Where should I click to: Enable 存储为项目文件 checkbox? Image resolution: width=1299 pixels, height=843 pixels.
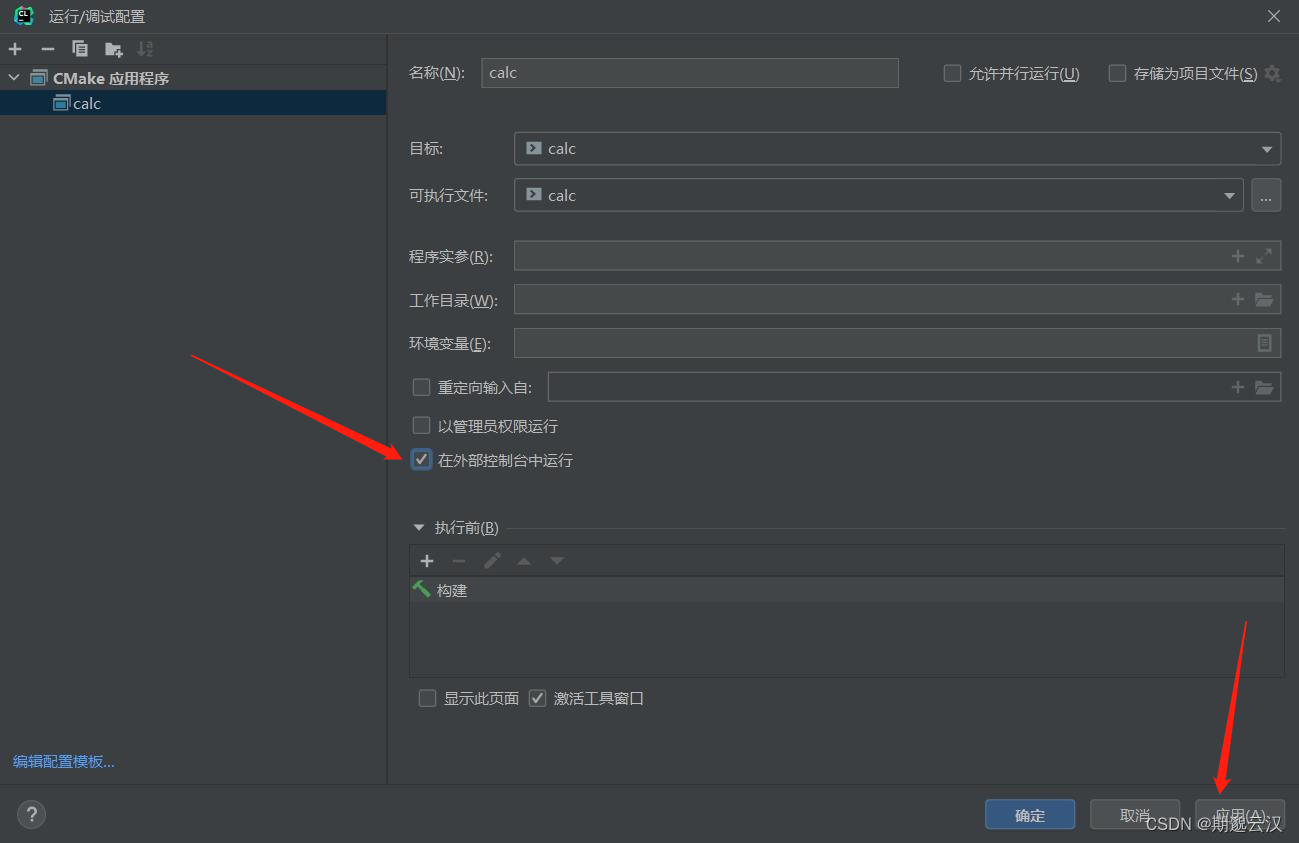click(x=1117, y=73)
